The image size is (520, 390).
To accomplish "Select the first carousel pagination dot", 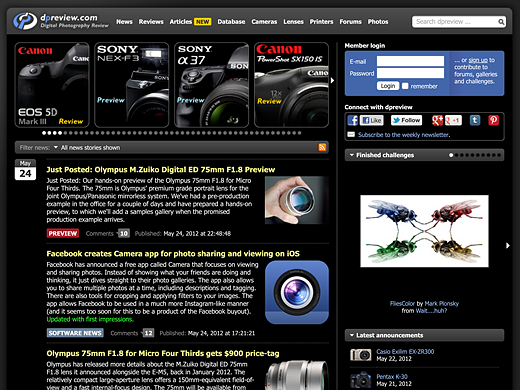I will (44, 133).
